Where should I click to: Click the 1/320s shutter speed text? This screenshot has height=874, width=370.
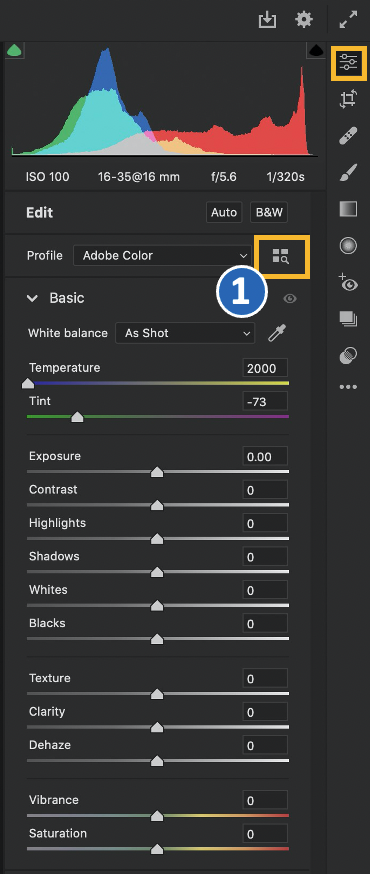click(285, 177)
